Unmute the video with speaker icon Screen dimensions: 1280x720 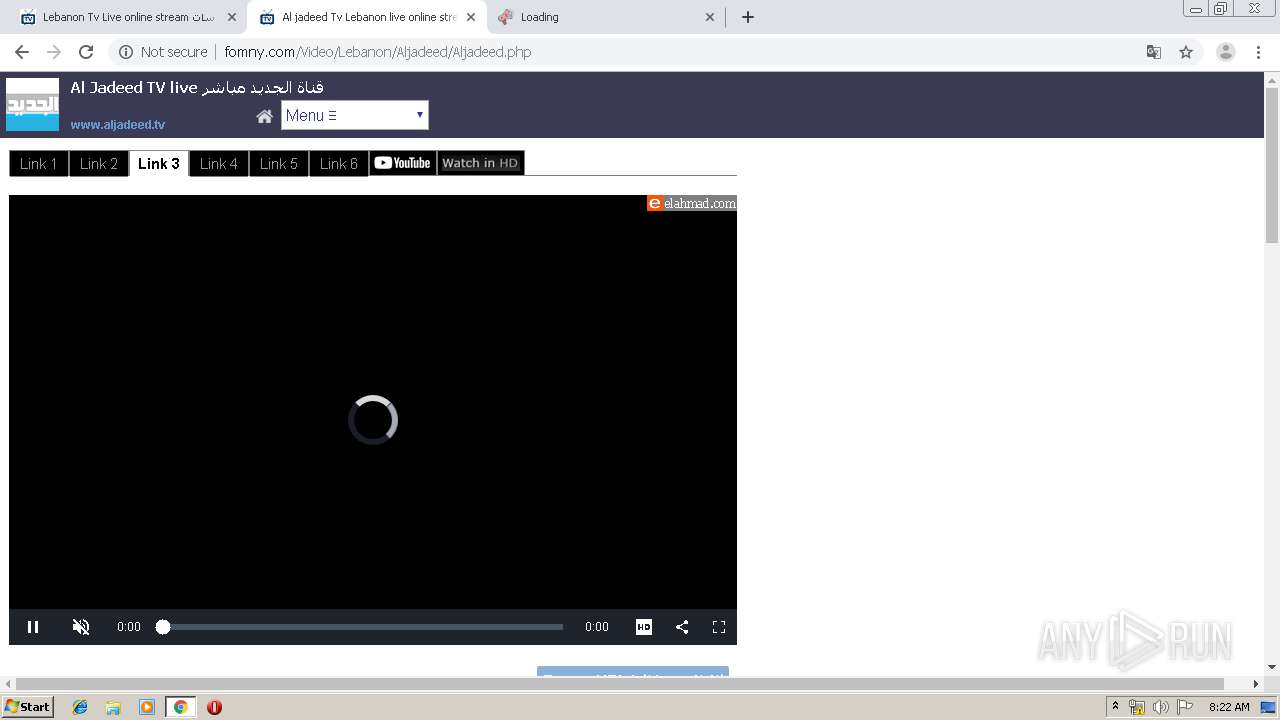(81, 627)
